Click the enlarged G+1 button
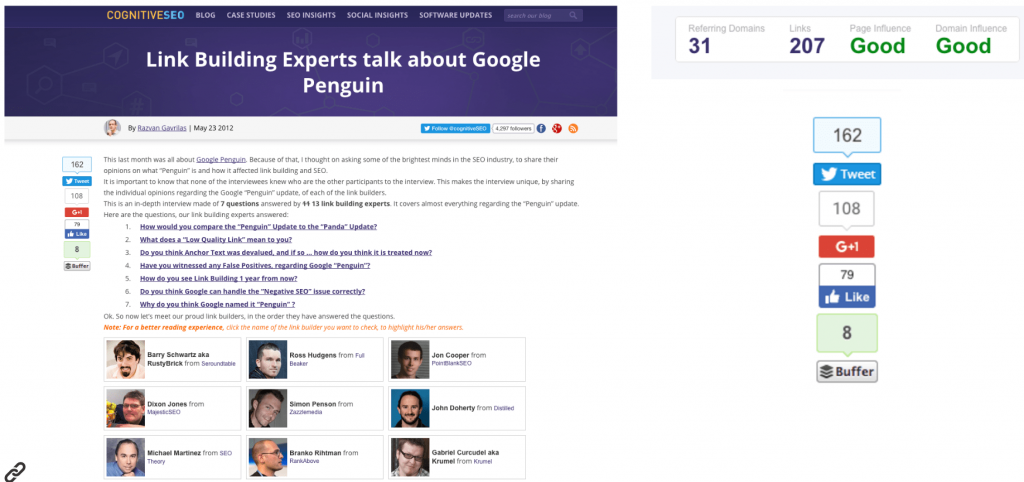This screenshot has width=1024, height=482. click(x=846, y=247)
